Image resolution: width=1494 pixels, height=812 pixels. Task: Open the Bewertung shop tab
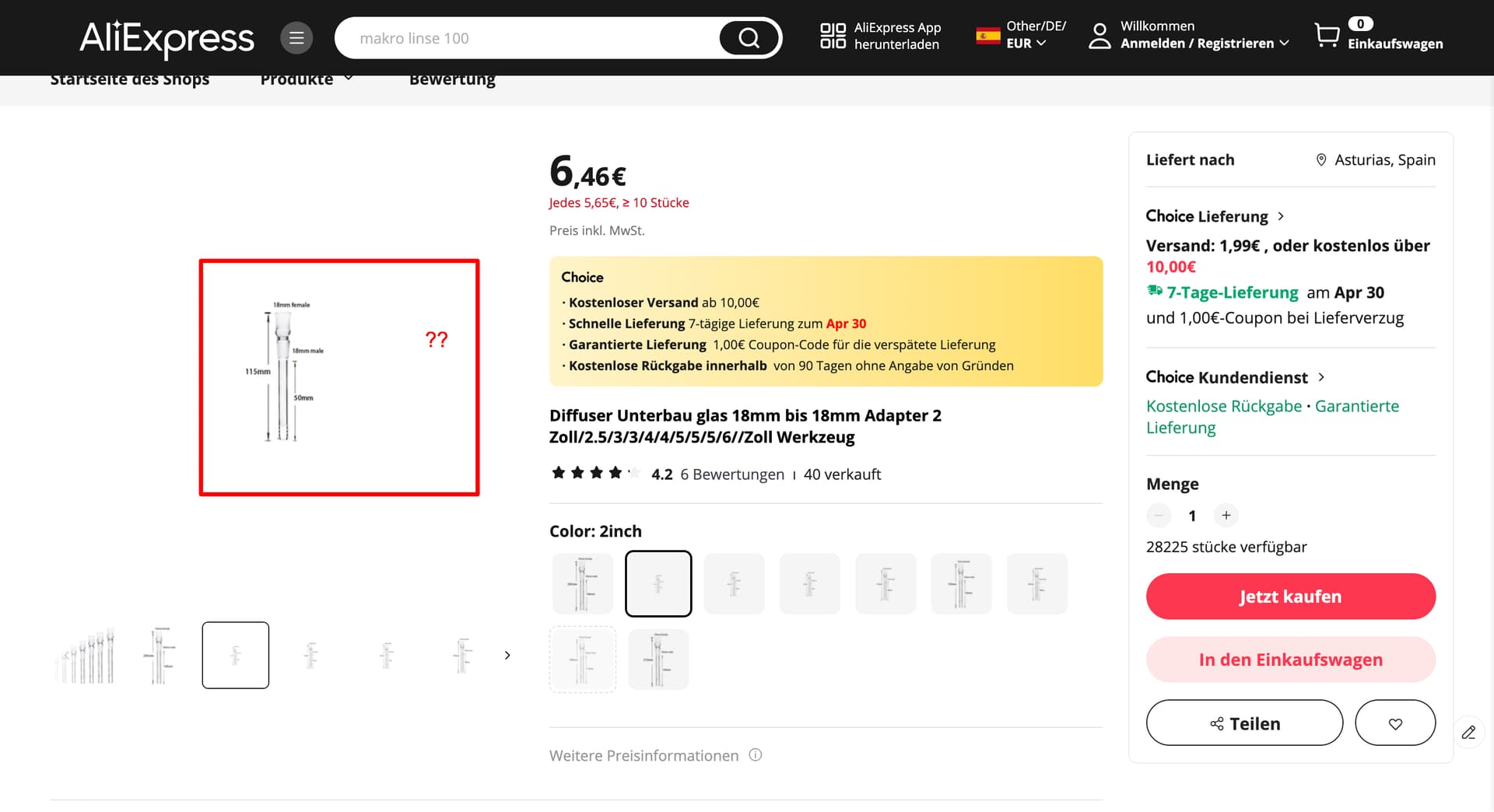click(x=452, y=80)
